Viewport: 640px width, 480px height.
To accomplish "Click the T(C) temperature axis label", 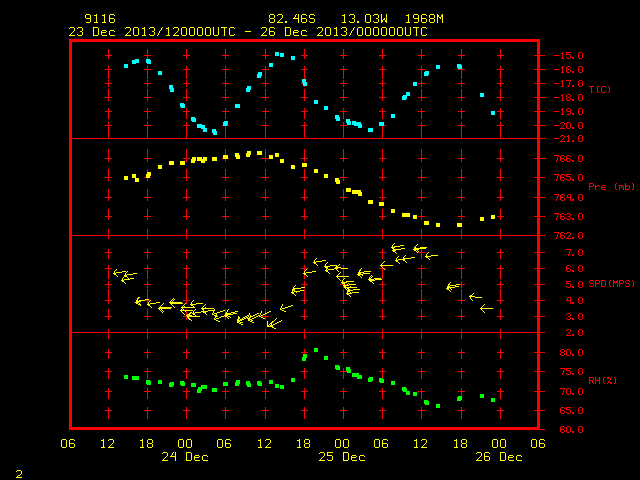I will (600, 89).
